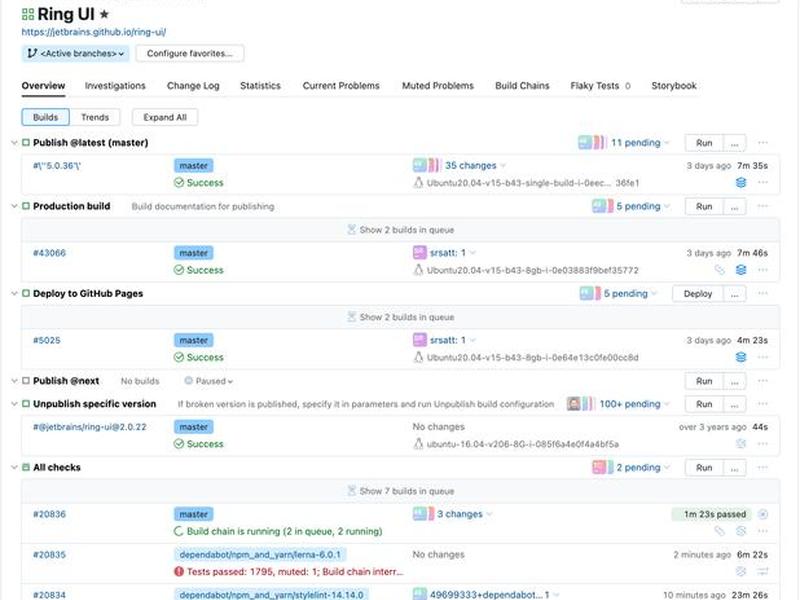Collapse the Unpublish specific version configuration

14,404
